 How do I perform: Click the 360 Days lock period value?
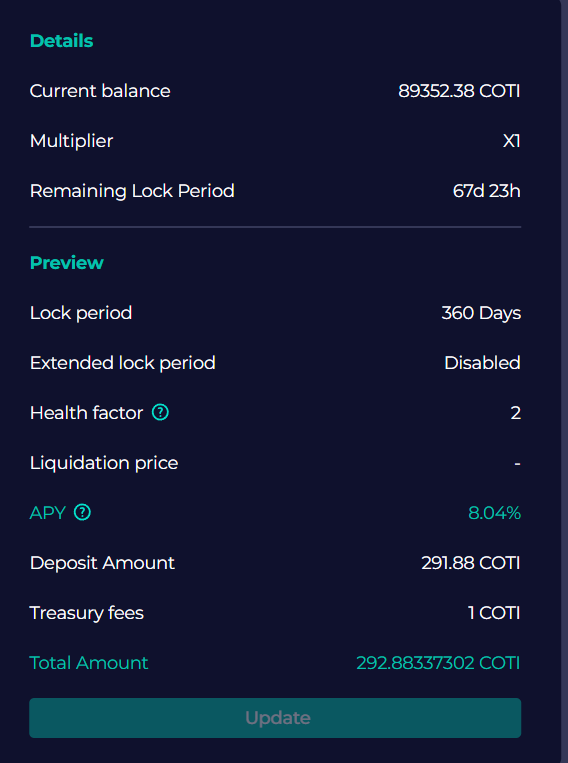point(481,313)
